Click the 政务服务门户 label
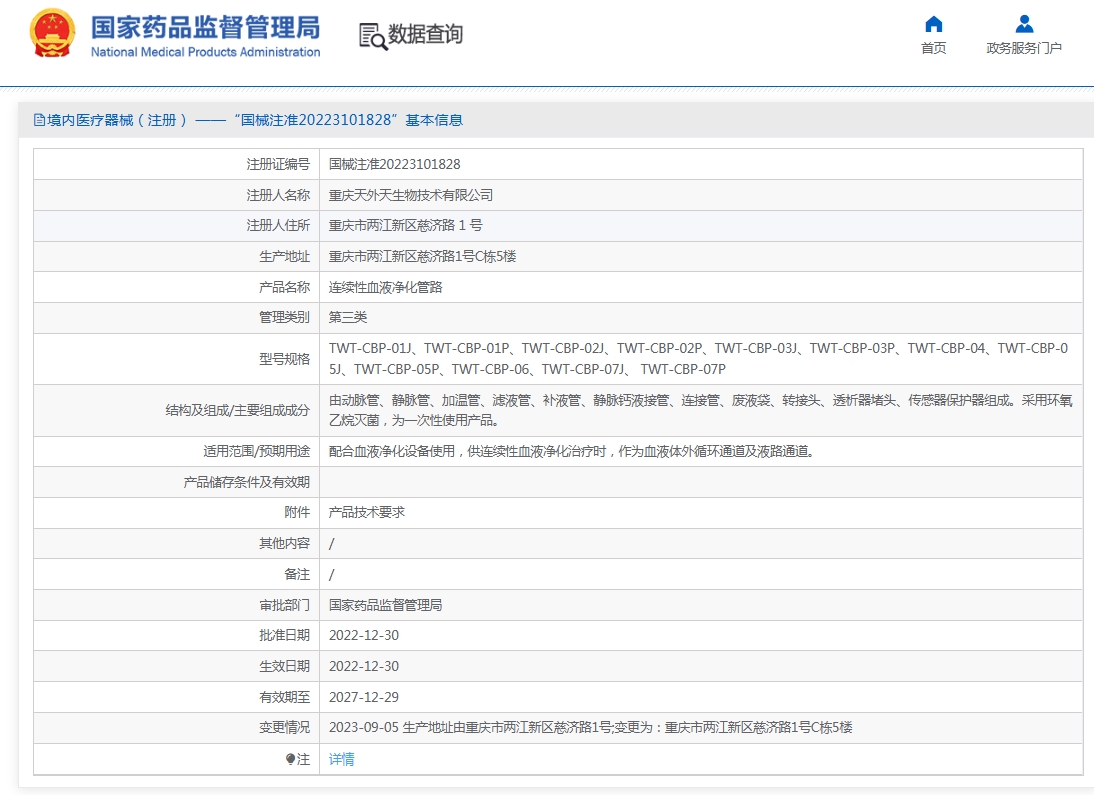 [1024, 47]
